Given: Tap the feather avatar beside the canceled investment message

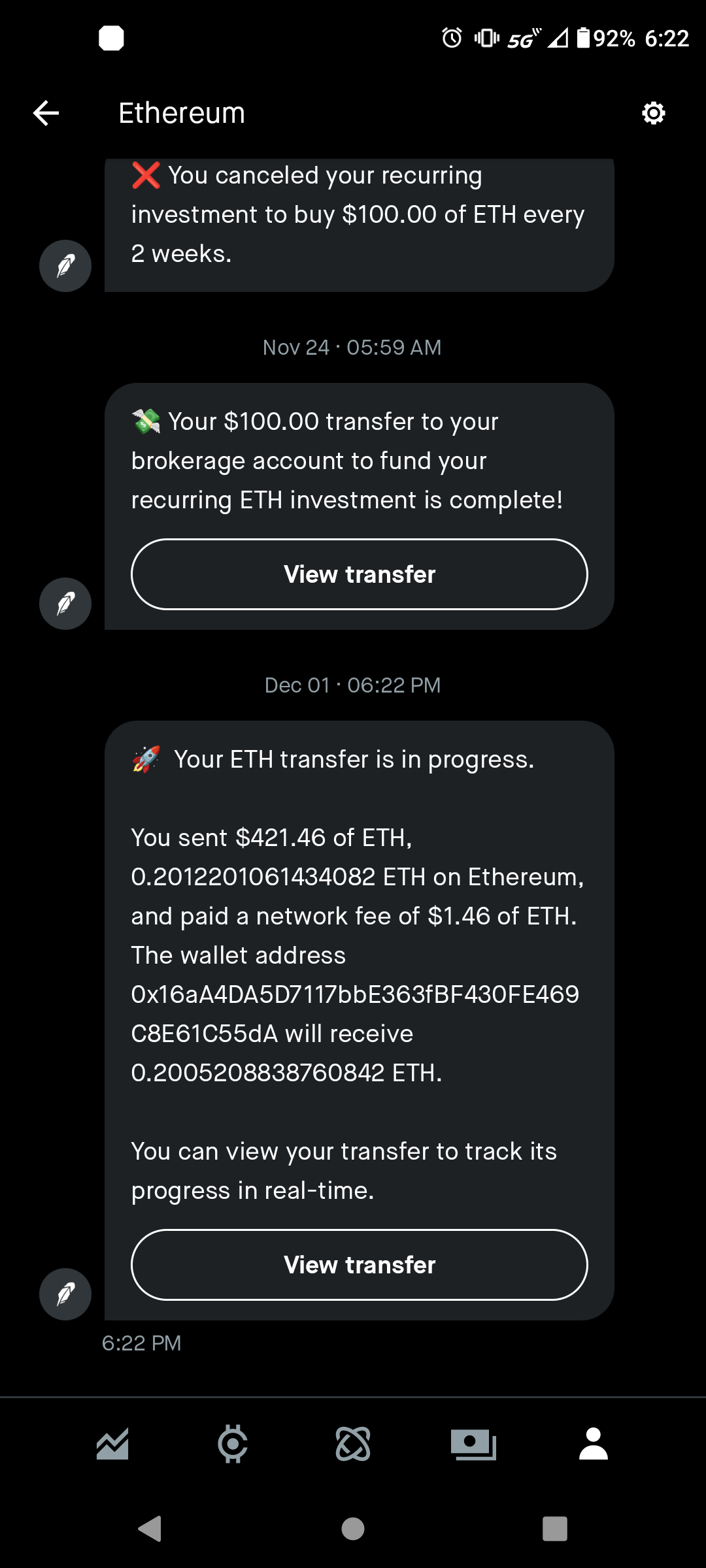Looking at the screenshot, I should (x=65, y=266).
